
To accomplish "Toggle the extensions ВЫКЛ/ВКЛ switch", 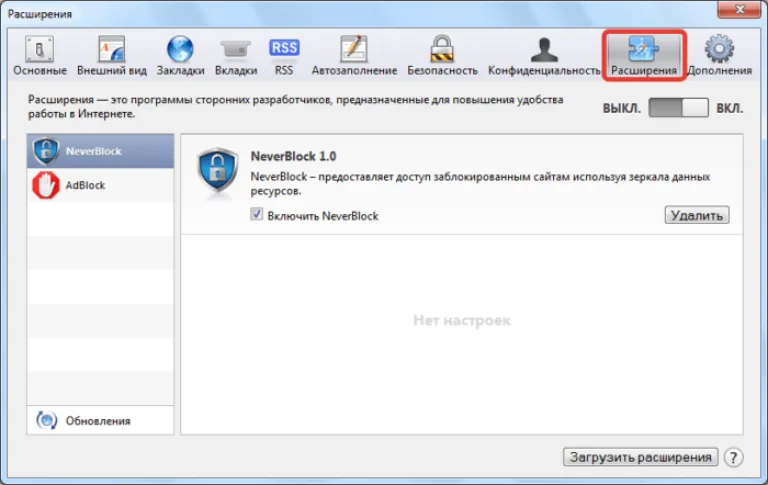I will (678, 107).
